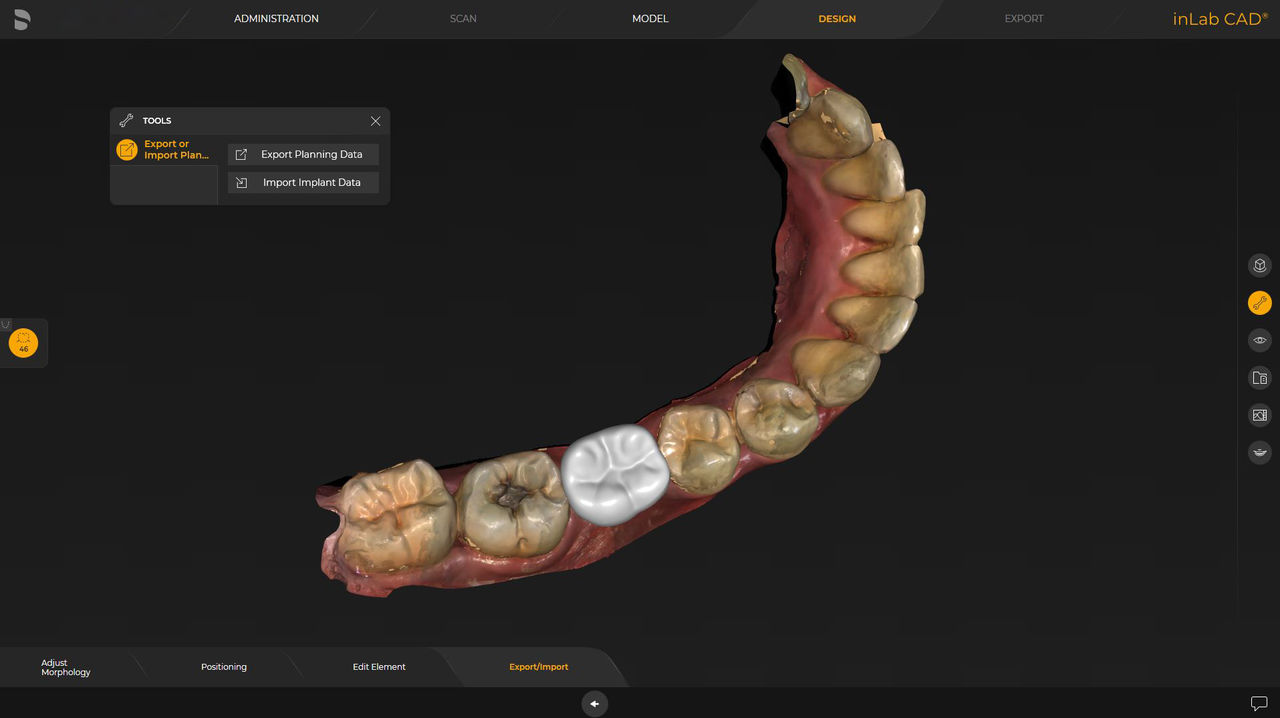Expand the Sirona logo menu top left

click(x=21, y=18)
